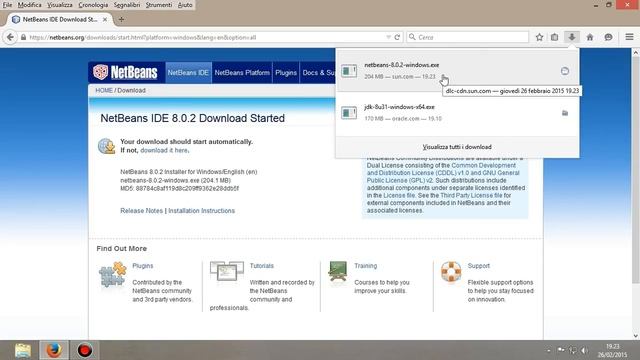Go to the home page icon
The image size is (640, 360).
590,37
